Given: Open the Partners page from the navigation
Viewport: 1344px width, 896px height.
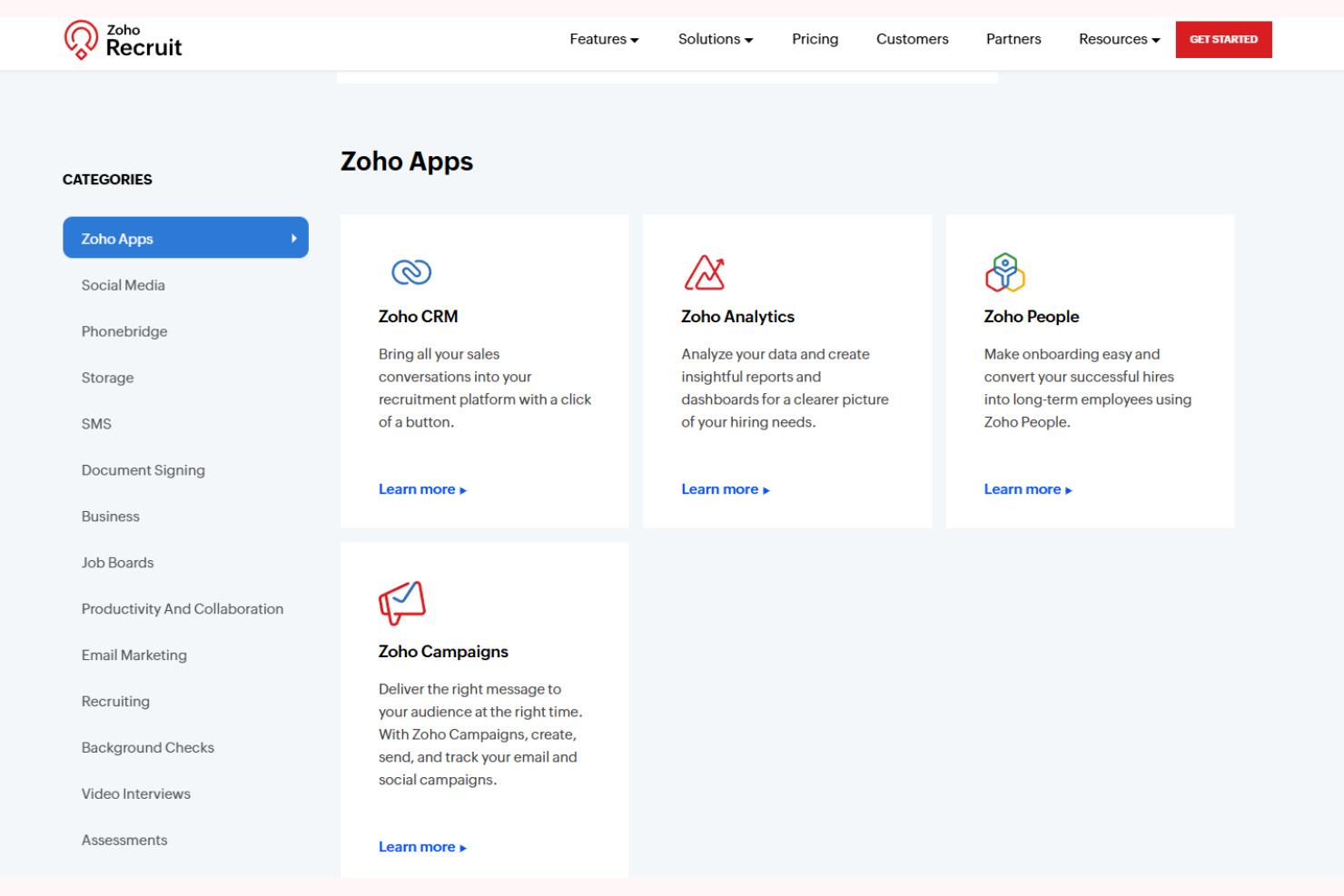Looking at the screenshot, I should 1013,39.
